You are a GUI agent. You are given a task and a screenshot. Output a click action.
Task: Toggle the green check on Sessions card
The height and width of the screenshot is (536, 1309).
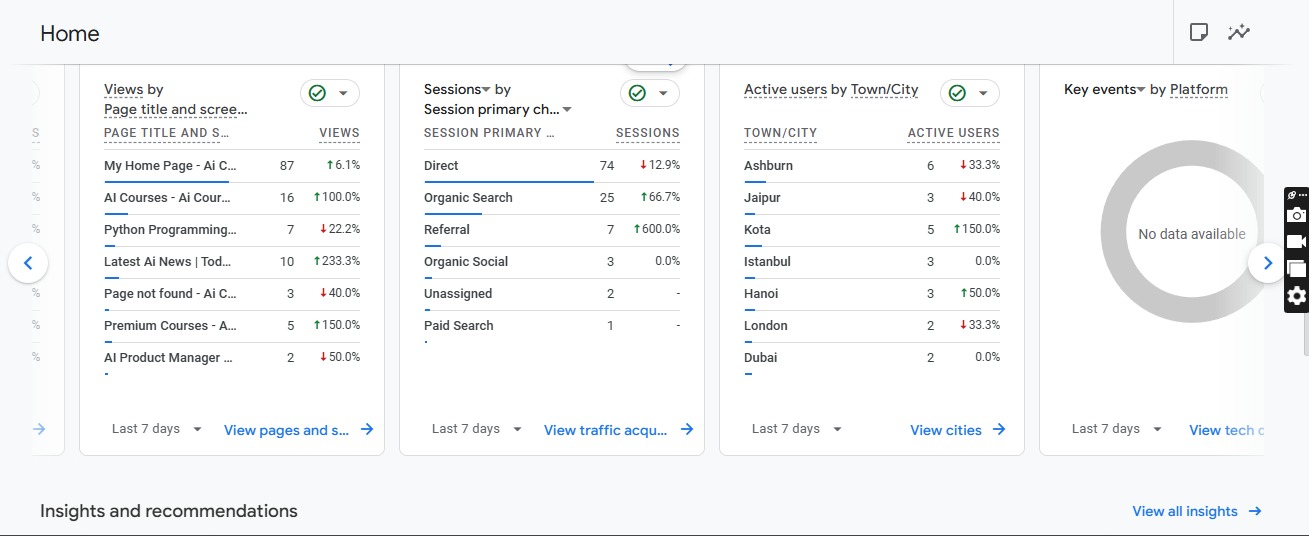point(638,93)
